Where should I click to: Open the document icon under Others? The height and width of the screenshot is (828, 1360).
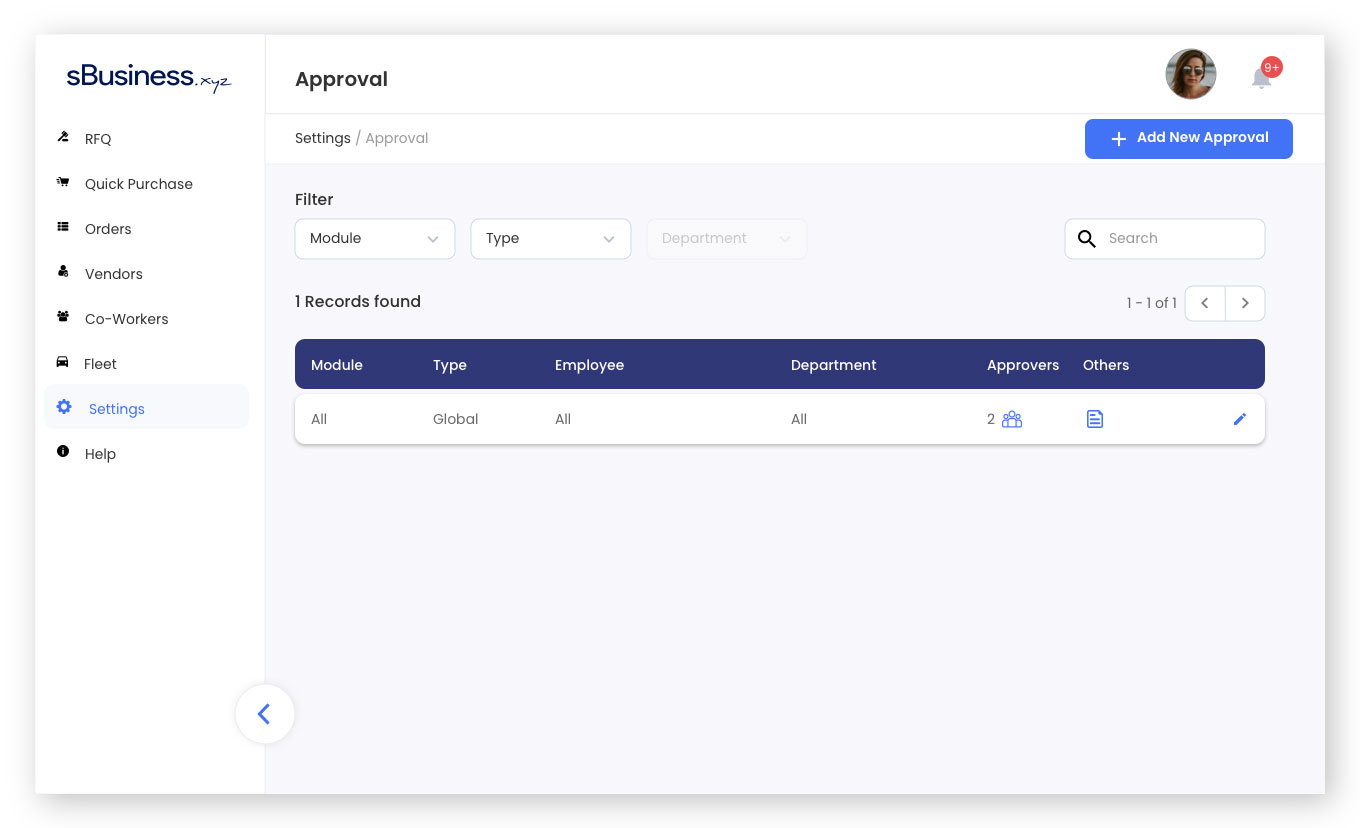1094,419
